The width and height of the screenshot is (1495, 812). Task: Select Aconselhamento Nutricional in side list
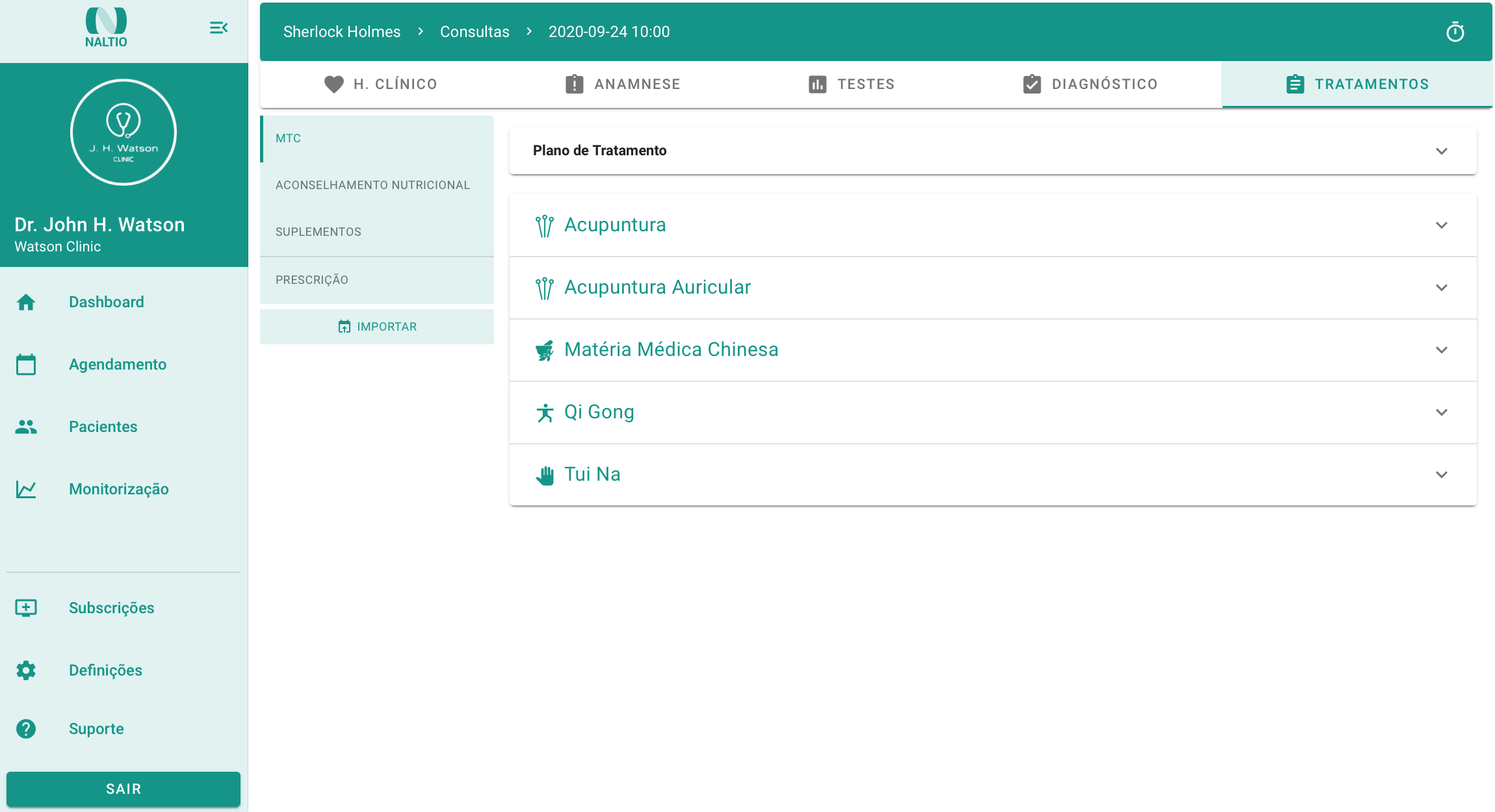372,185
